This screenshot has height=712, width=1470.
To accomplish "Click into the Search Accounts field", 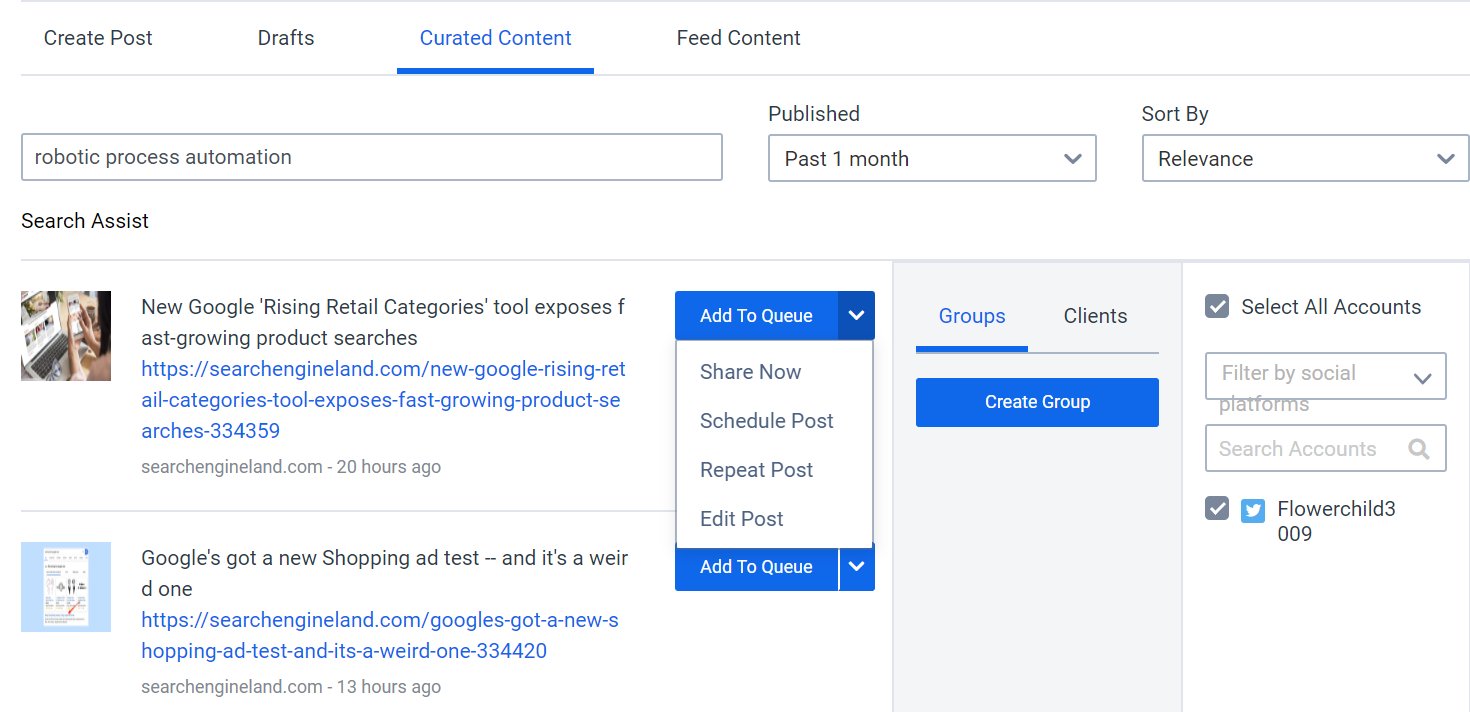I will pos(1326,449).
